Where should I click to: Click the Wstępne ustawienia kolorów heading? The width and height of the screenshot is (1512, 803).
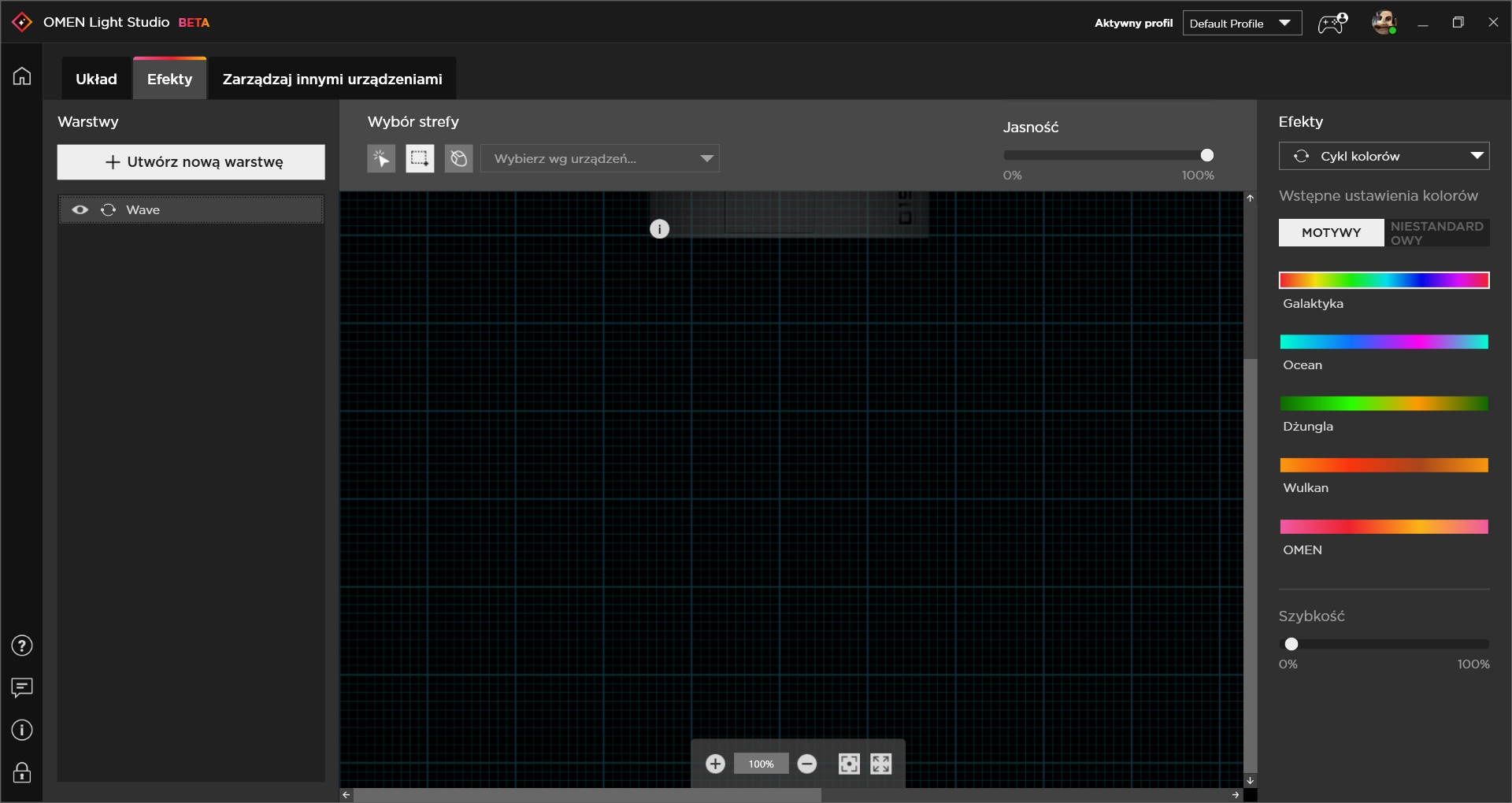coord(1378,196)
